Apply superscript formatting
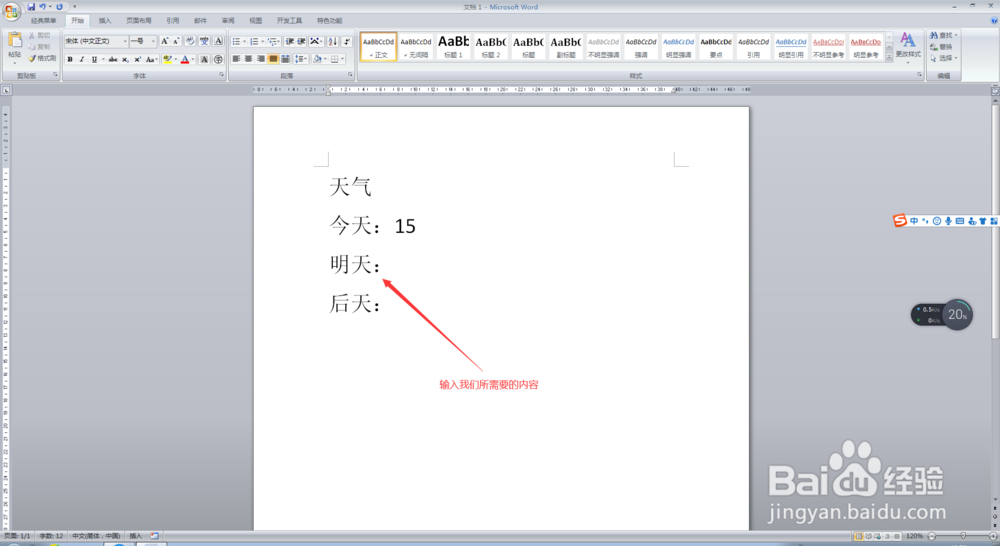 (137, 59)
